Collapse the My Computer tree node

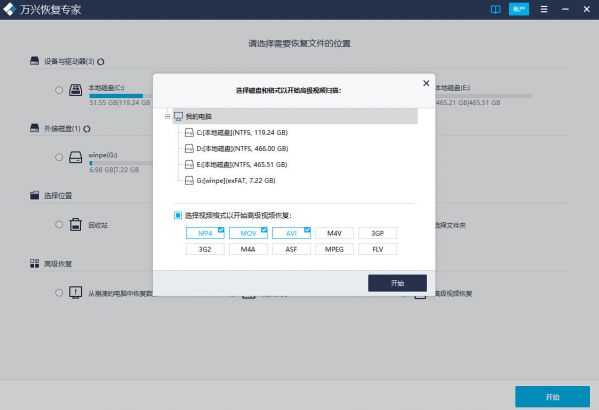coord(167,116)
